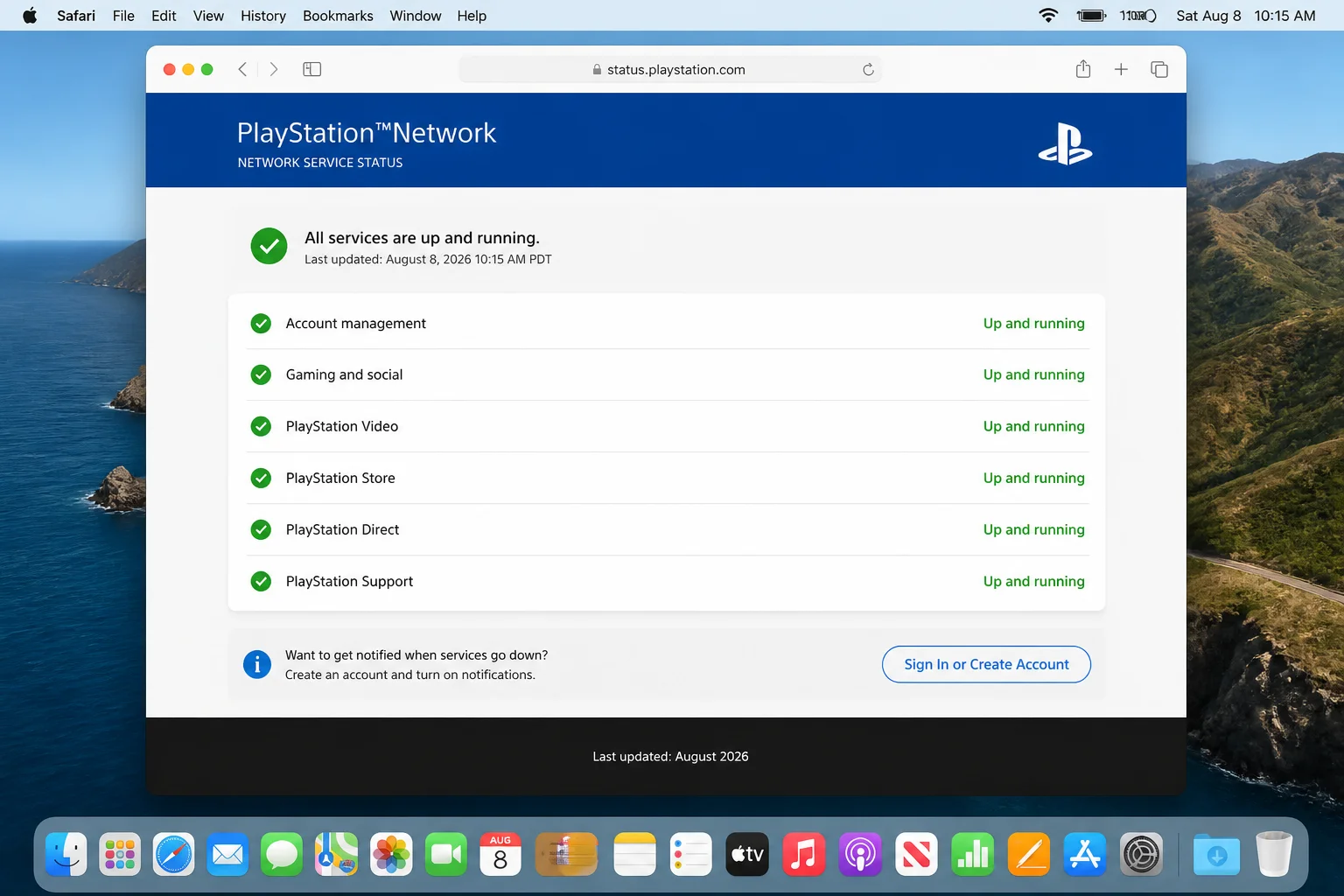Open FaceTime from the dock
Screen dimensions: 1344x896
click(x=446, y=854)
